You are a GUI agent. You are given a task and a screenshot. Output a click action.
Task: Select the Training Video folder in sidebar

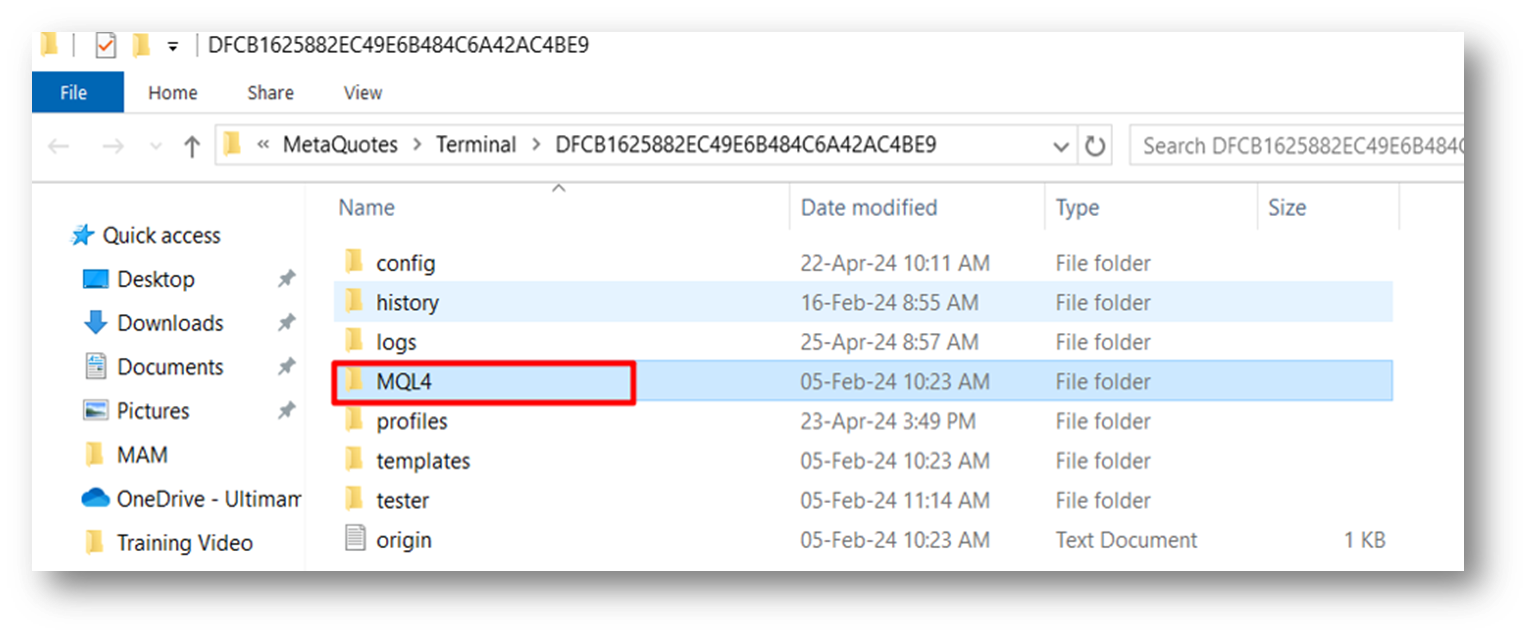(x=184, y=542)
